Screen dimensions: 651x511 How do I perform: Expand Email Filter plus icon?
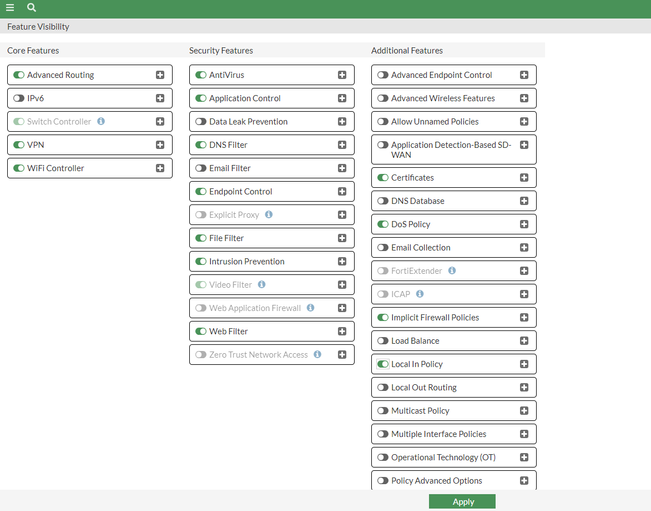pos(342,168)
